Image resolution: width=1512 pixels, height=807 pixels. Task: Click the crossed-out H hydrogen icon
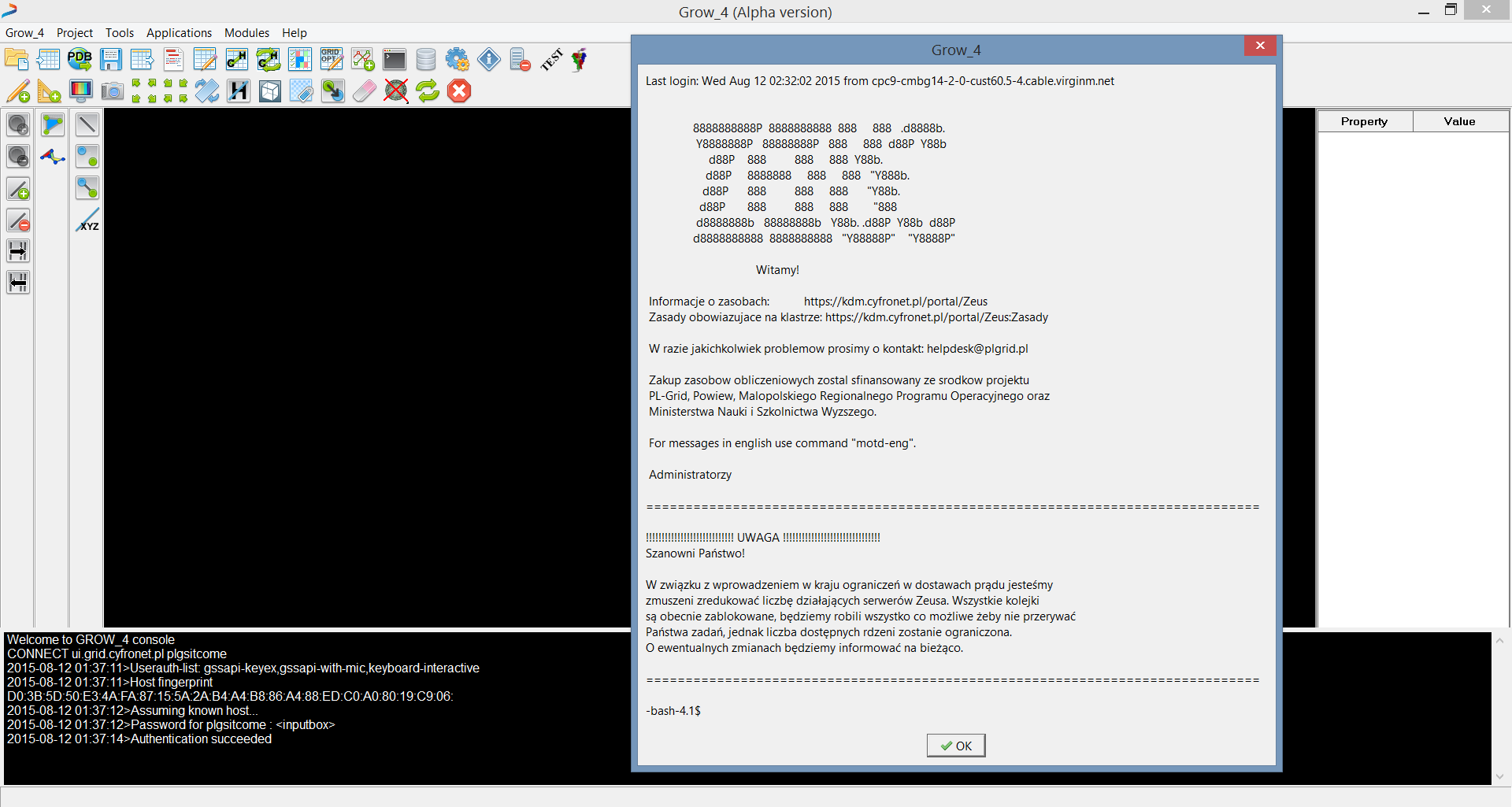coord(239,91)
